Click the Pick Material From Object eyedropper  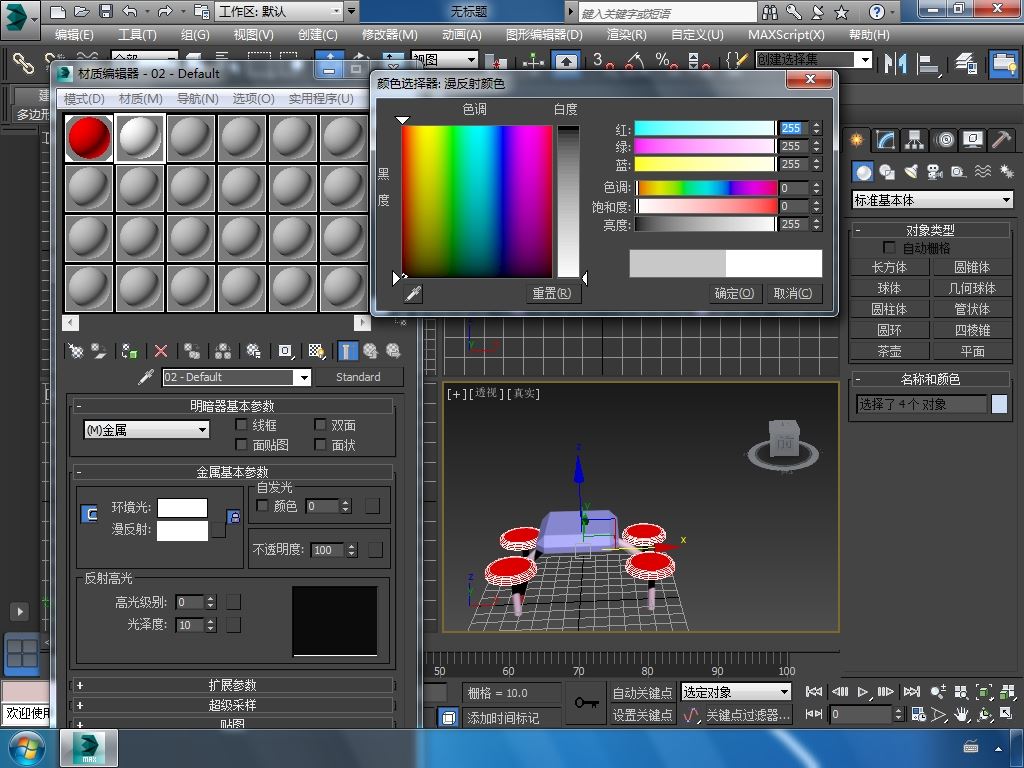click(146, 377)
